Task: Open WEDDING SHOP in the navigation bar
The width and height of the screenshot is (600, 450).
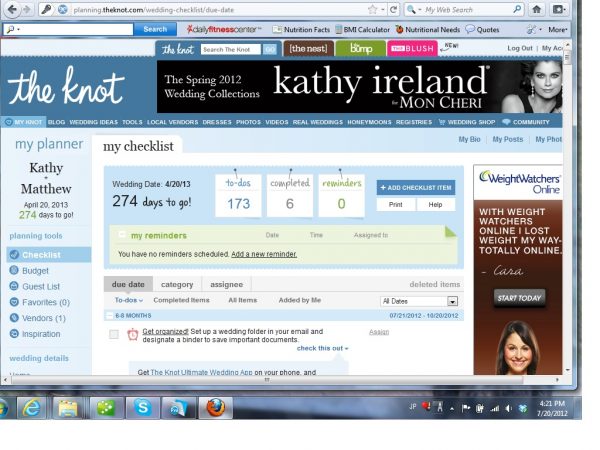Action: pyautogui.click(x=467, y=122)
